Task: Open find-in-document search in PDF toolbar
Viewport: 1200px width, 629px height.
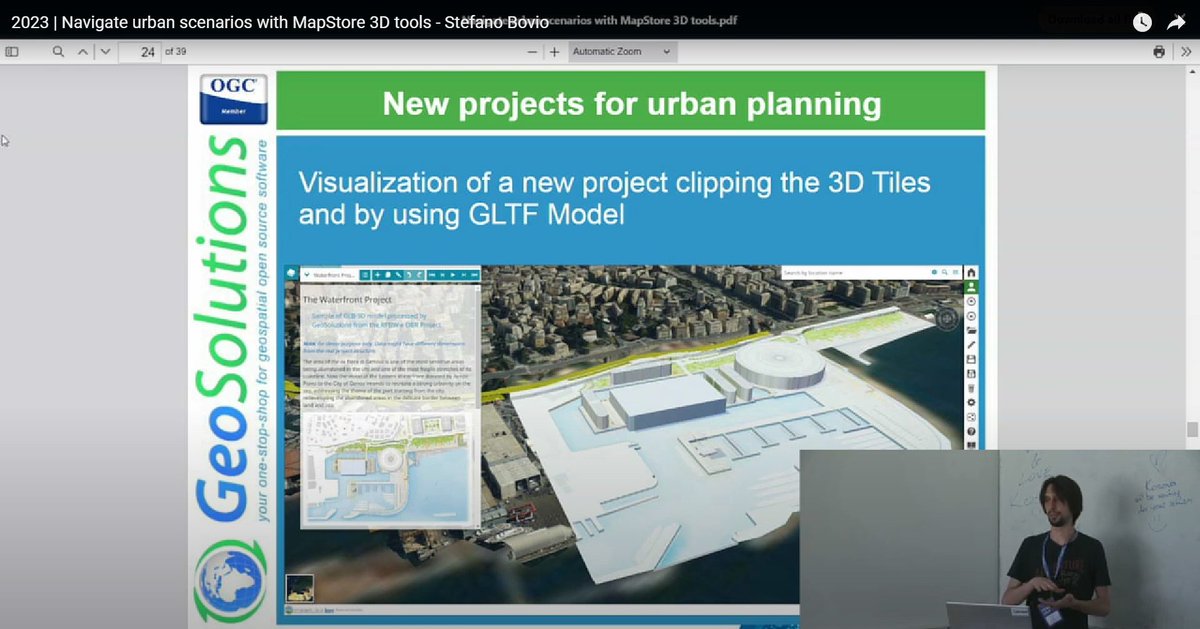Action: click(x=58, y=52)
